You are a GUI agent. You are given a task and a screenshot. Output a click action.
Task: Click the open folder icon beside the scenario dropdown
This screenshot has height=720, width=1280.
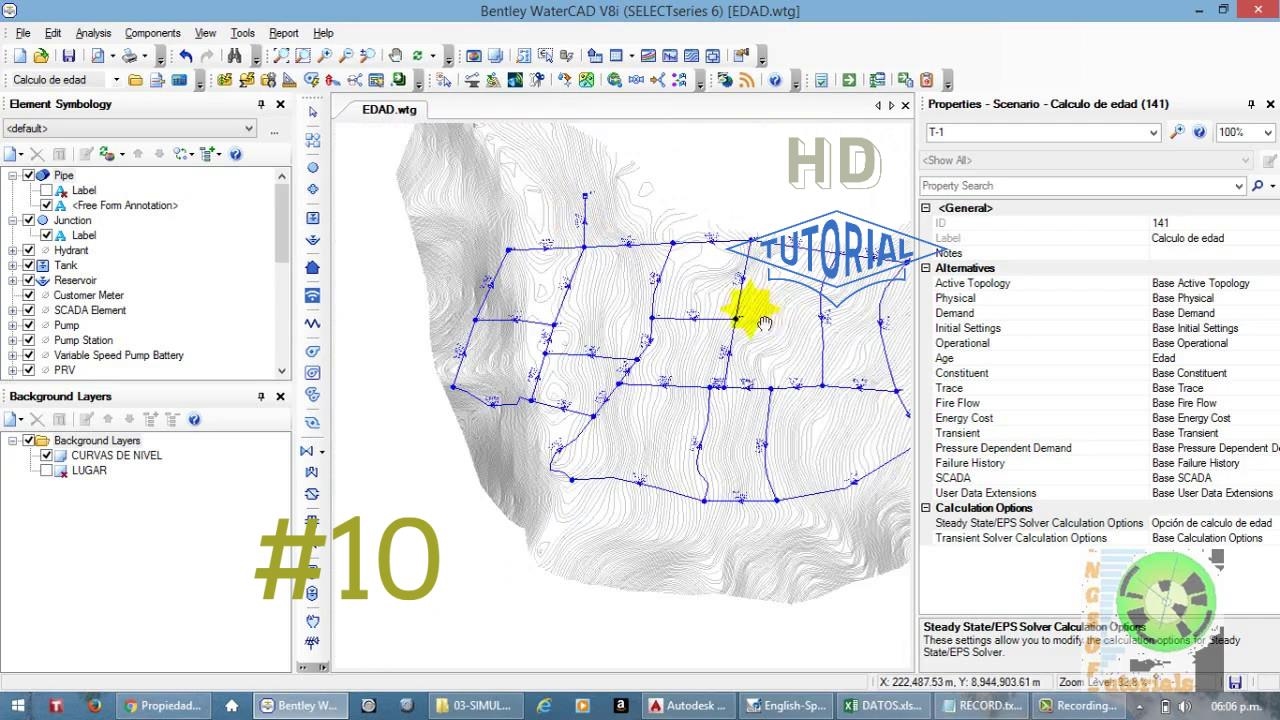pyautogui.click(x=135, y=80)
